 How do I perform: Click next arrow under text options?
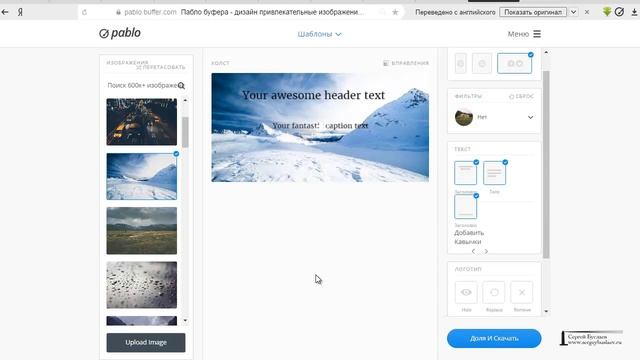coord(486,251)
